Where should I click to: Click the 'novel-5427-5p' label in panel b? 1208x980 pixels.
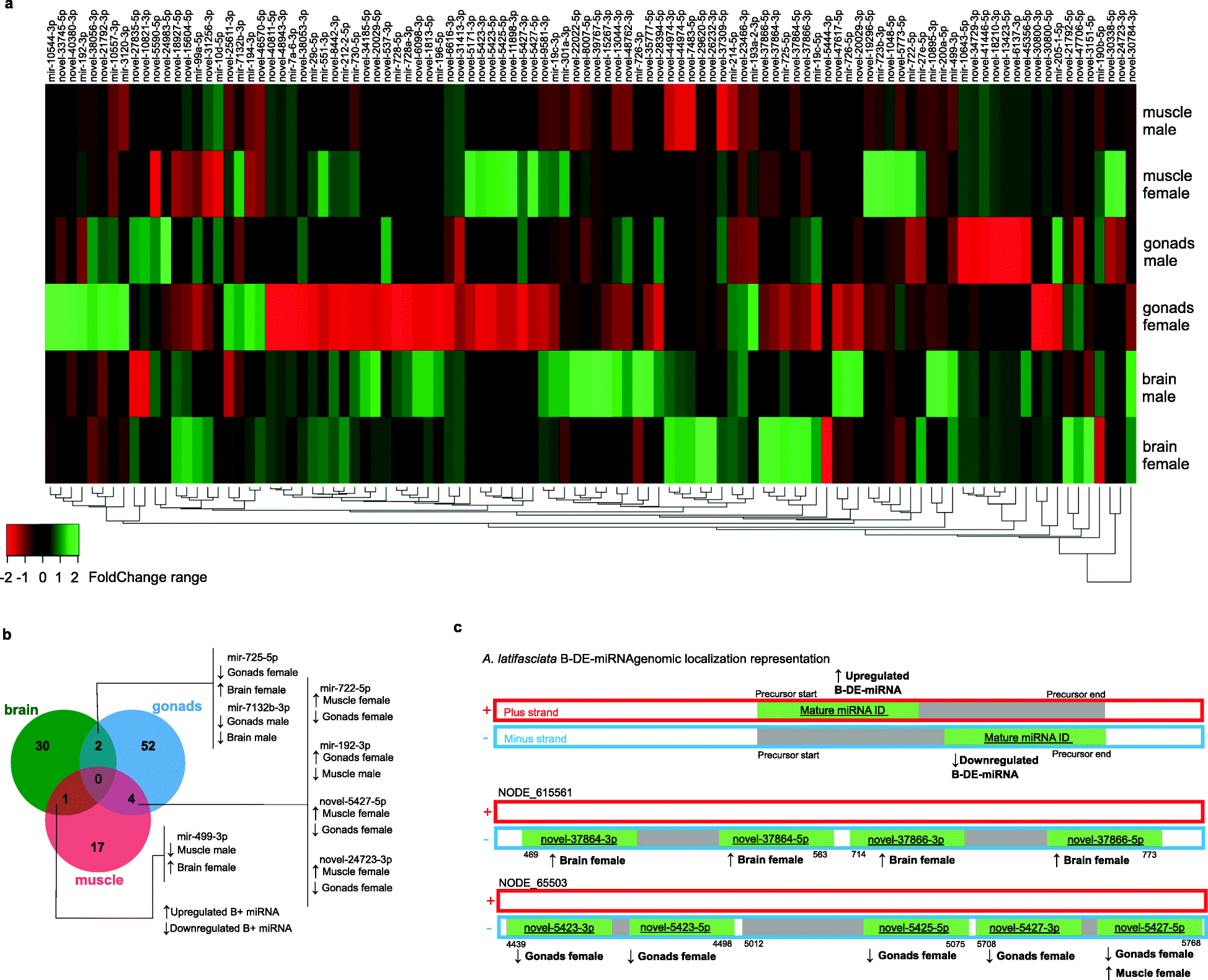click(x=353, y=801)
